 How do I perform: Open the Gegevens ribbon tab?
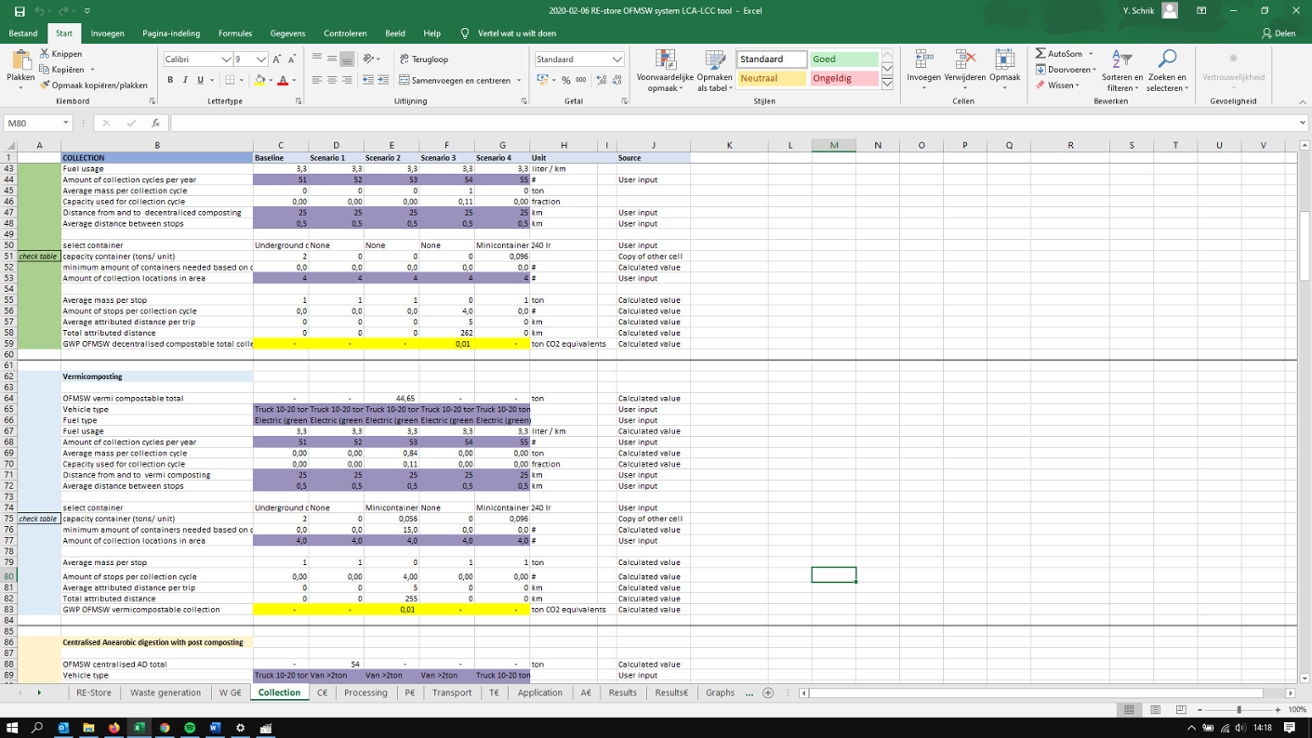tap(288, 33)
